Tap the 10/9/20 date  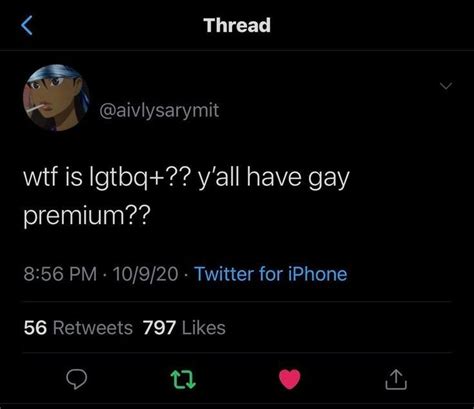pyautogui.click(x=146, y=274)
